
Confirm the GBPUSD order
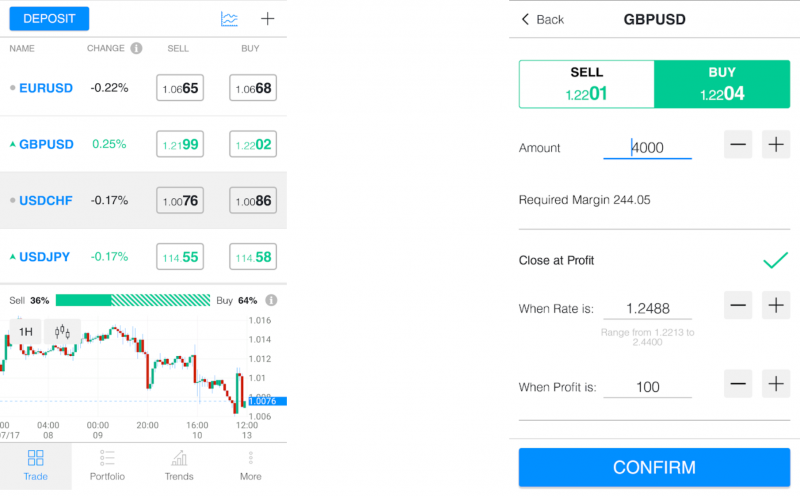(x=654, y=467)
